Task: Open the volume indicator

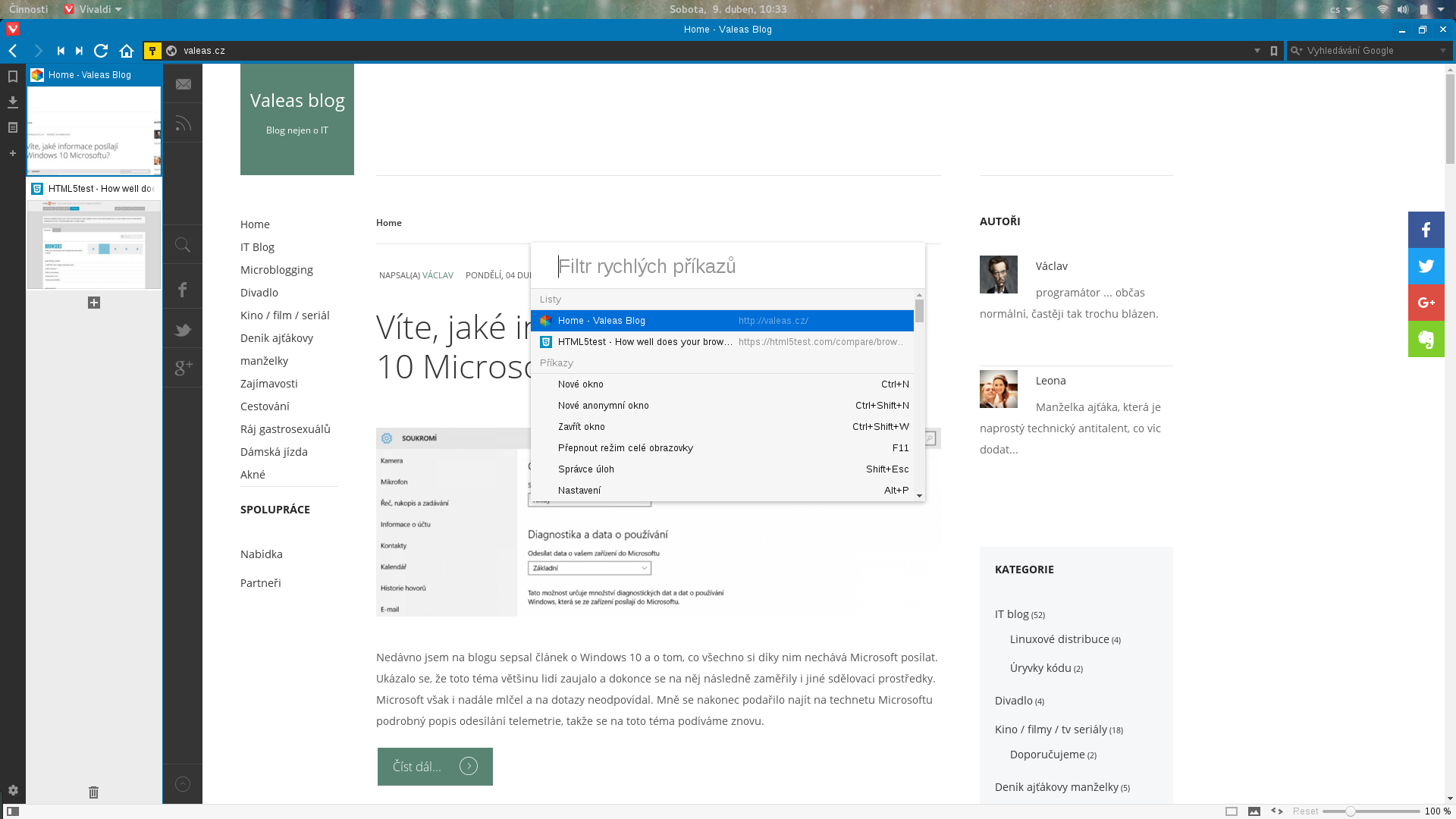Action: coord(1403,9)
